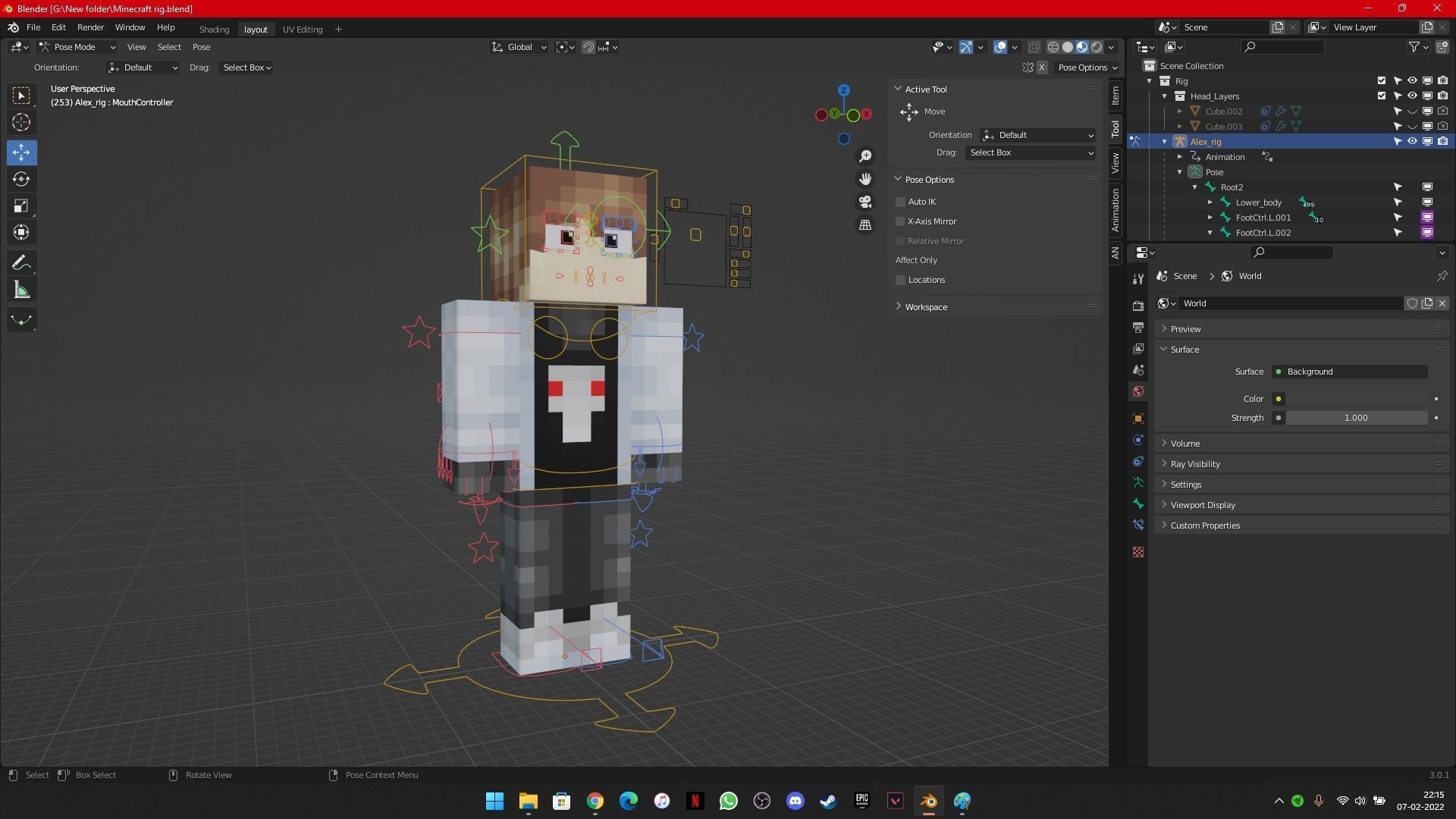Click New World data-block button
1456x819 pixels.
1427,303
